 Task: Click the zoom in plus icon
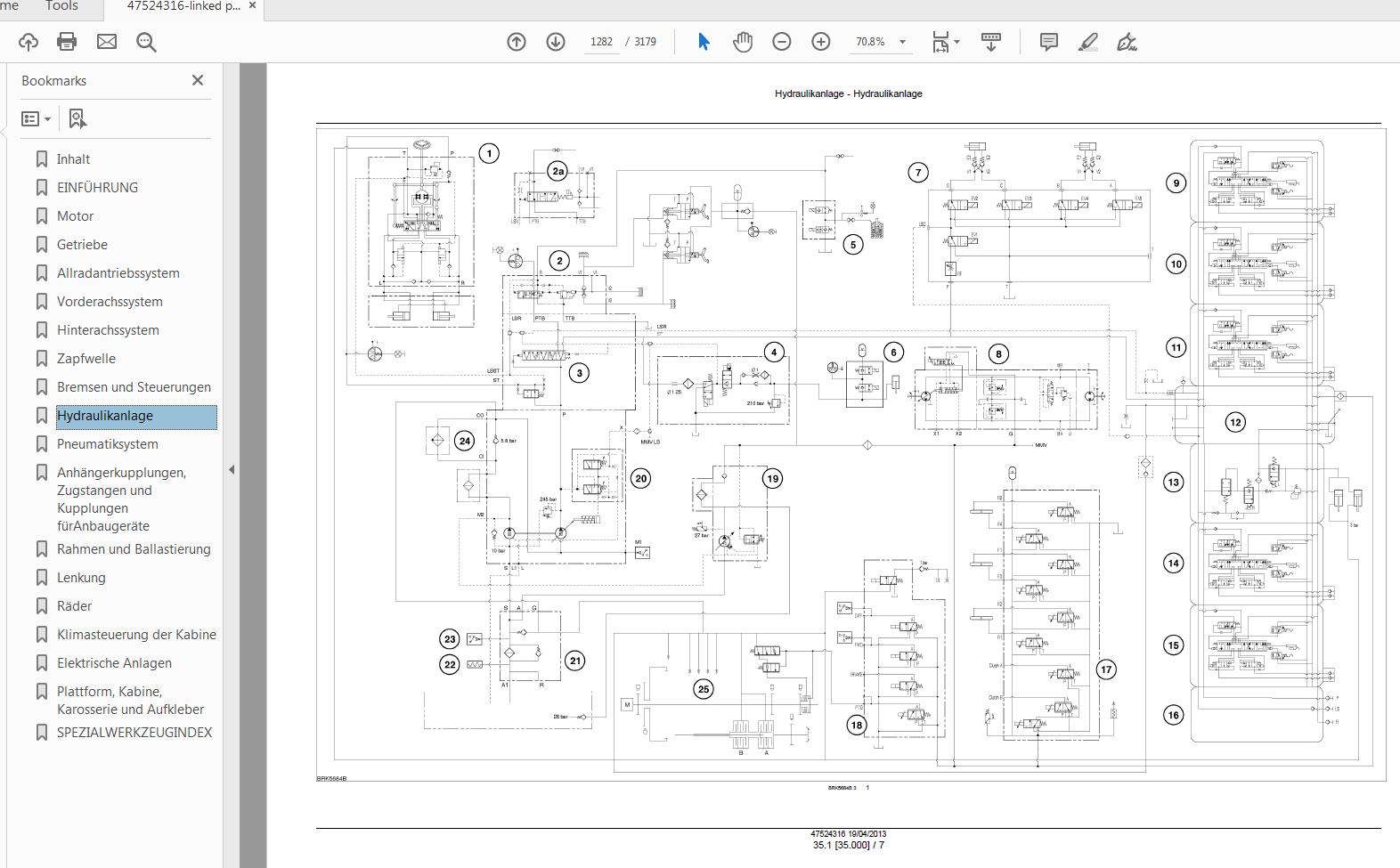[821, 42]
